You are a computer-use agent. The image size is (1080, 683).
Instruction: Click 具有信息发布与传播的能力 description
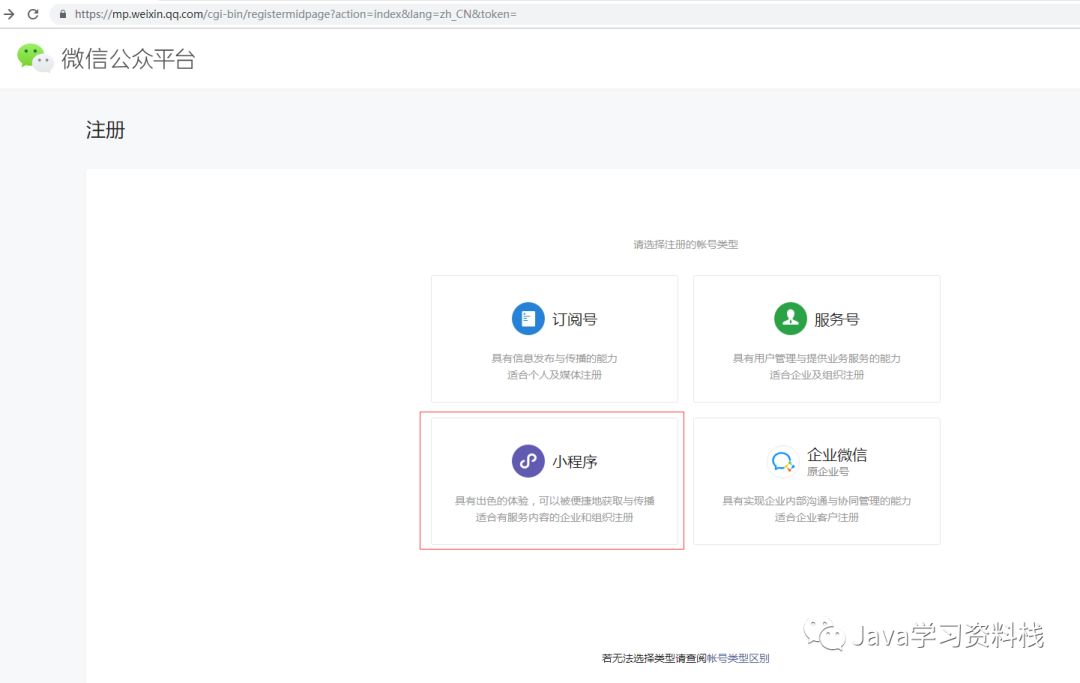(554, 358)
